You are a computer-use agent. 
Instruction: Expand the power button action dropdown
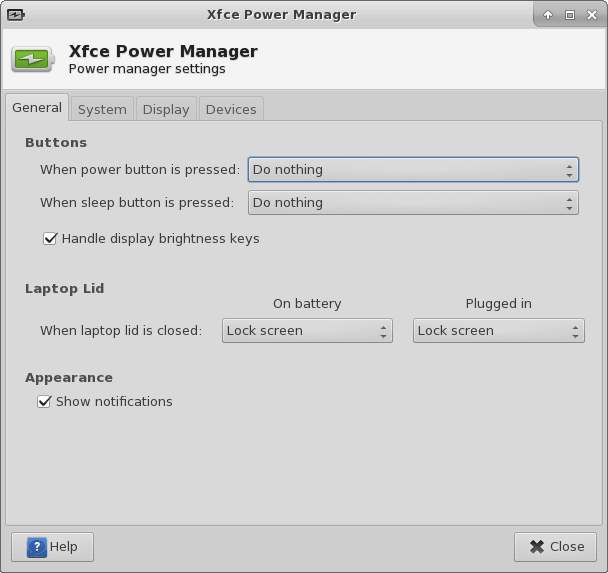(412, 170)
